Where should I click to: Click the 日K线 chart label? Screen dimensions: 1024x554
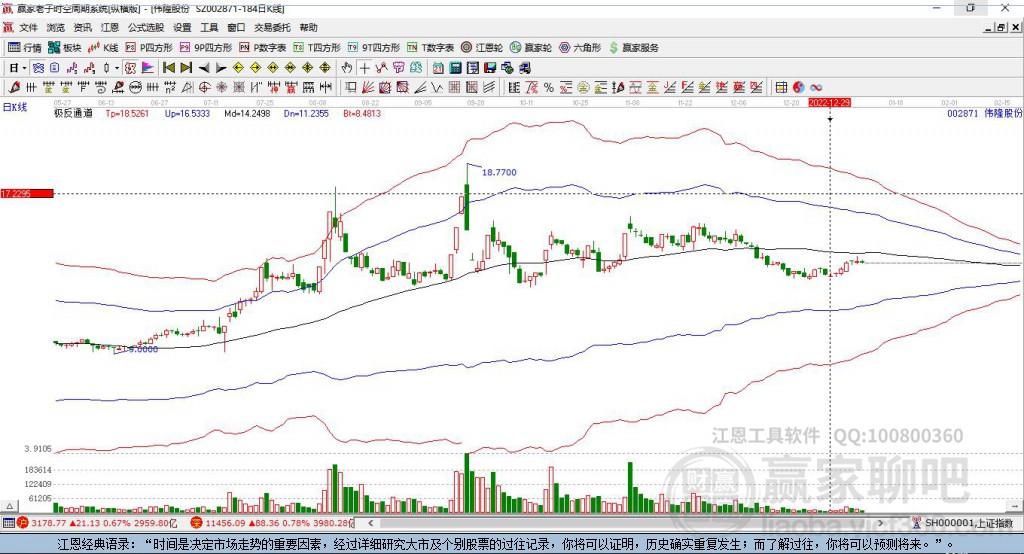(15, 107)
